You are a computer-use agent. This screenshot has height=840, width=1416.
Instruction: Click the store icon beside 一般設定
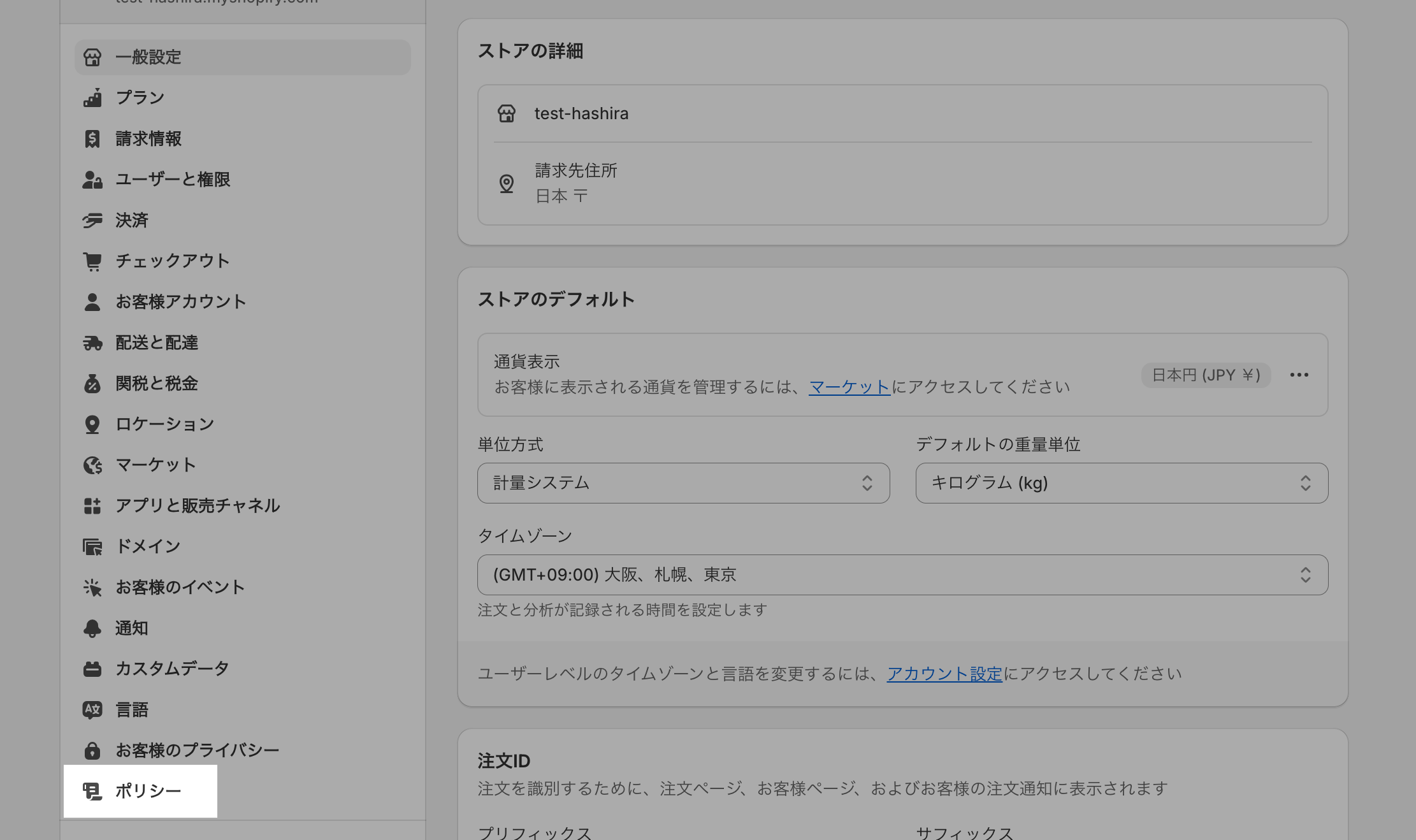pyautogui.click(x=92, y=57)
